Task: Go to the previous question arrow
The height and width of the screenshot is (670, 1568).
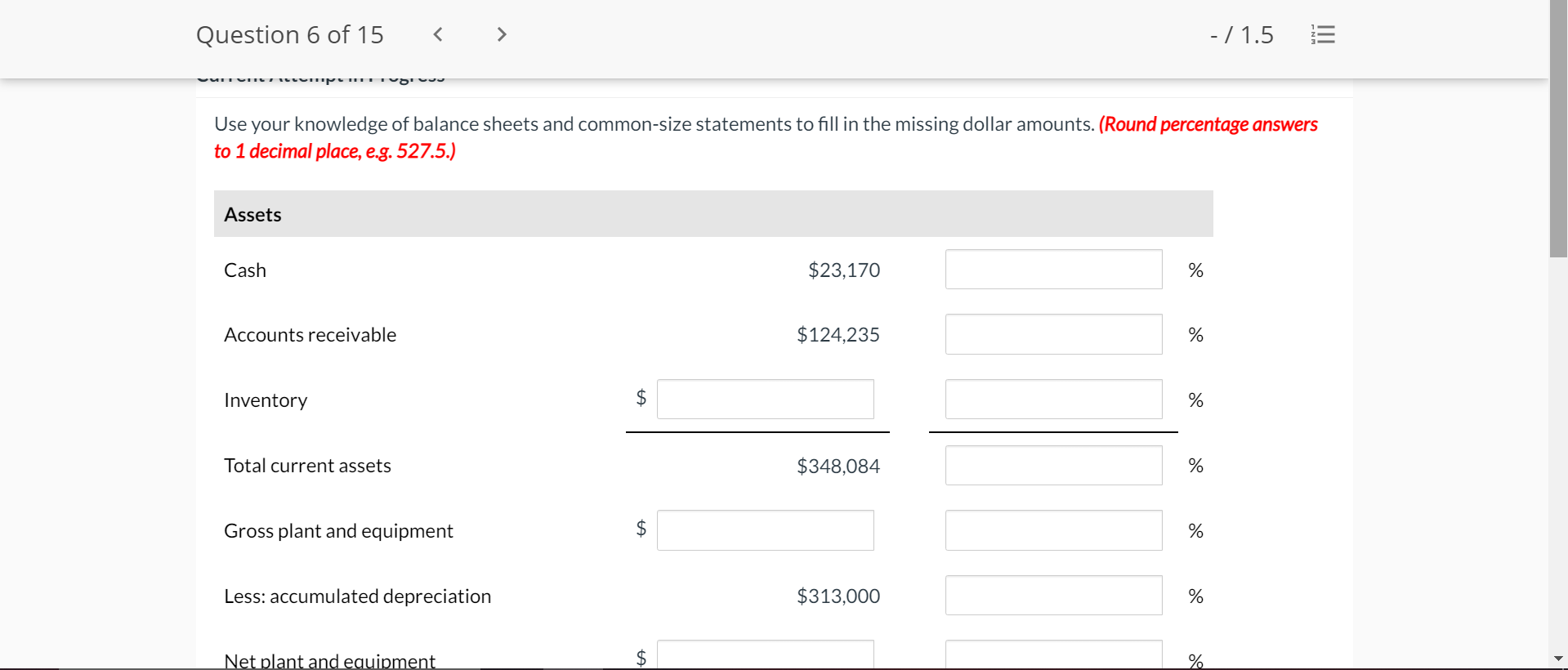Action: coord(438,34)
